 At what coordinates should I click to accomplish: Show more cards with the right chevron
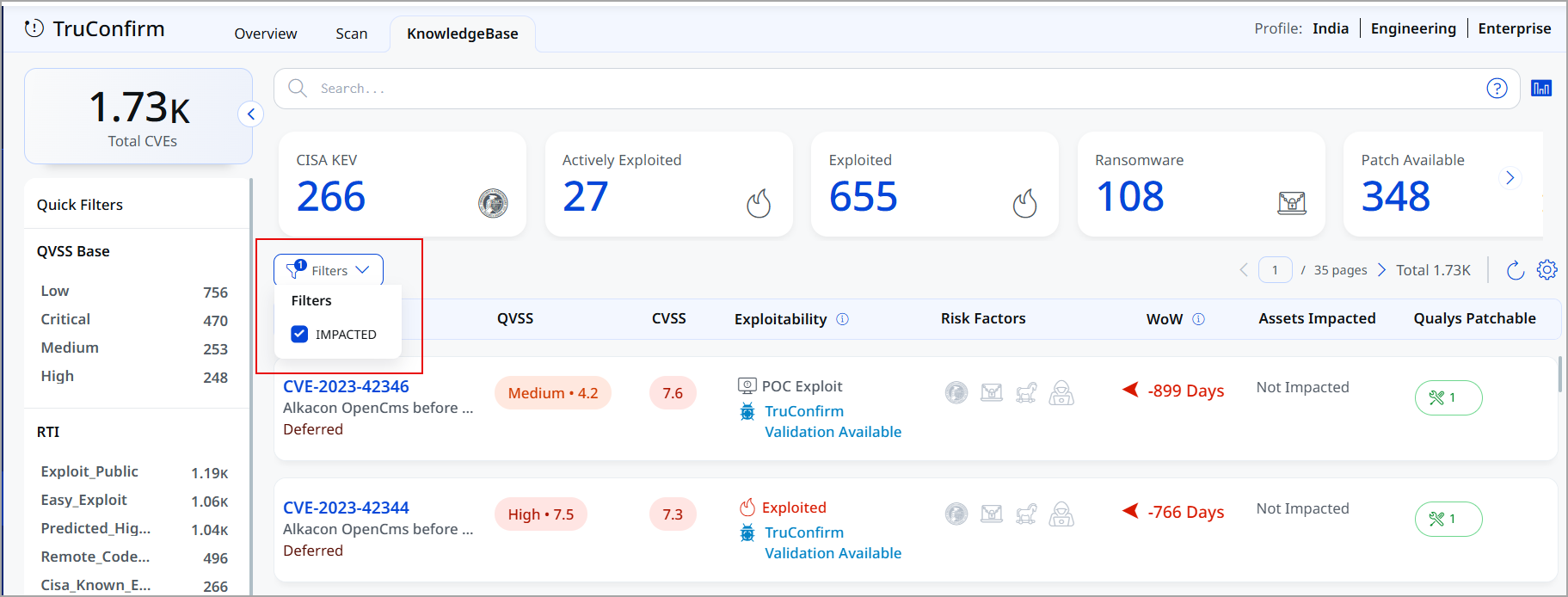click(x=1510, y=177)
